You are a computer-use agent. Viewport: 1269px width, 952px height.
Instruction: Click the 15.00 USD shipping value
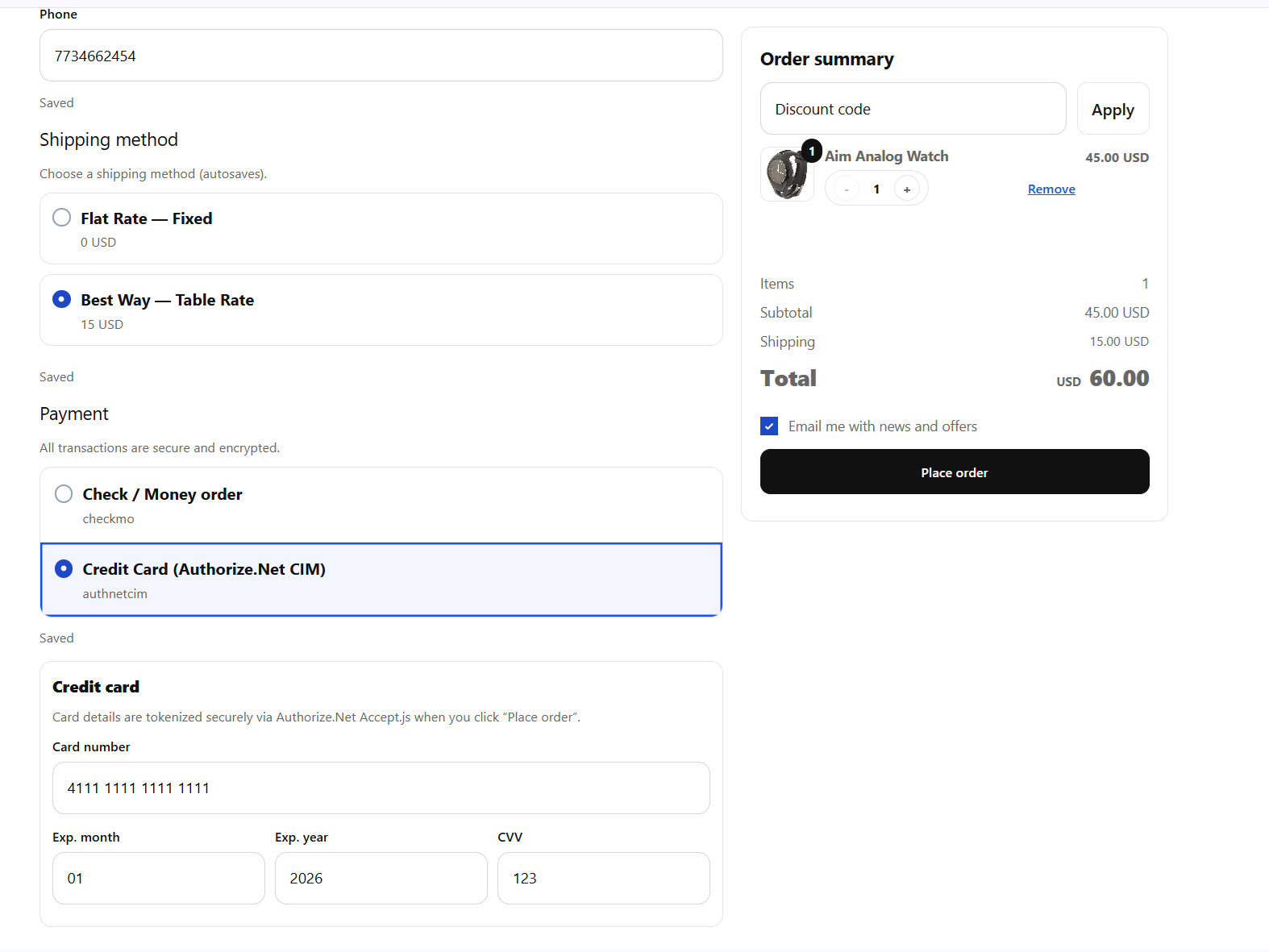point(1119,342)
